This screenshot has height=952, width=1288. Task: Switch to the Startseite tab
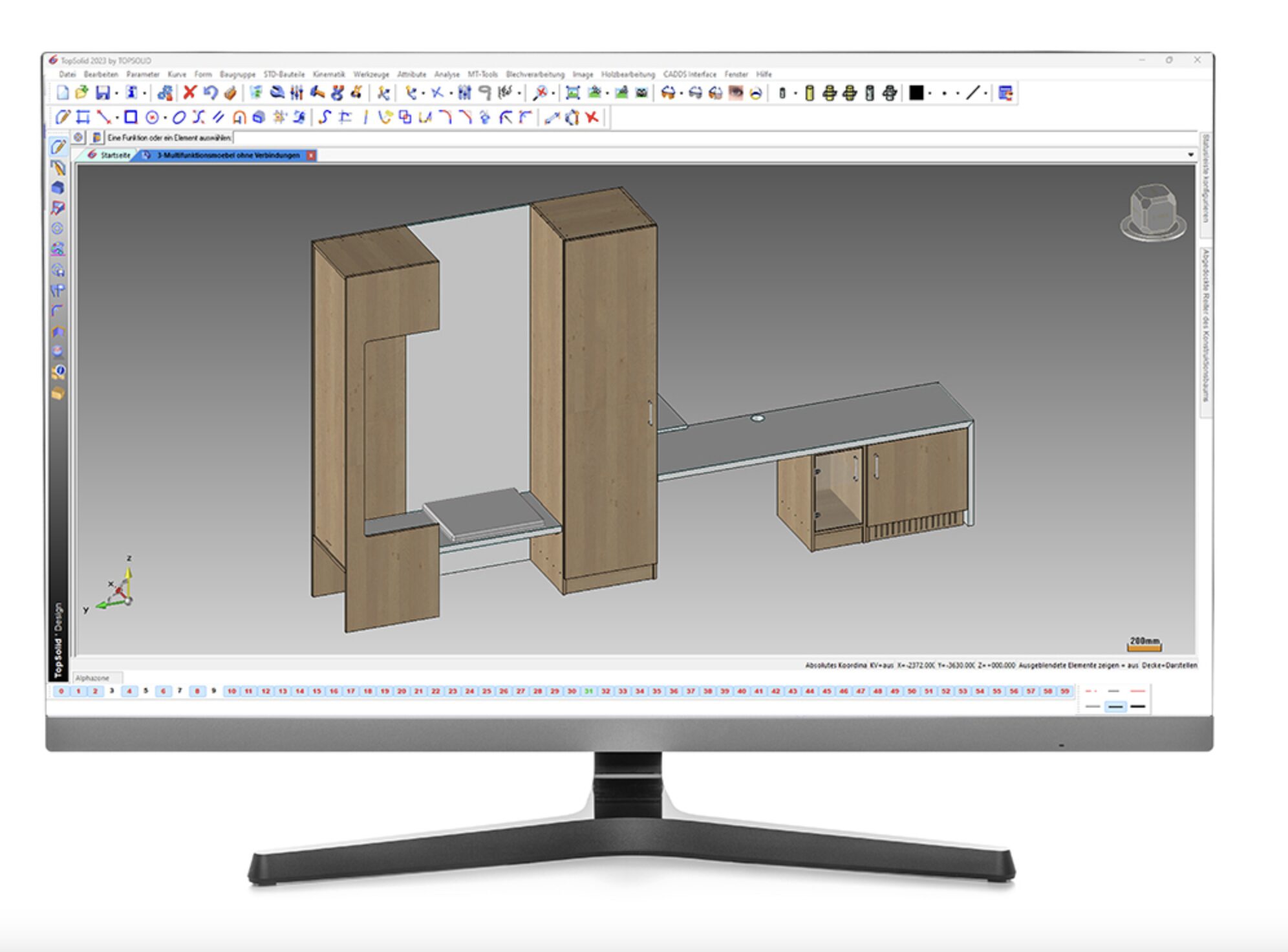(x=115, y=155)
